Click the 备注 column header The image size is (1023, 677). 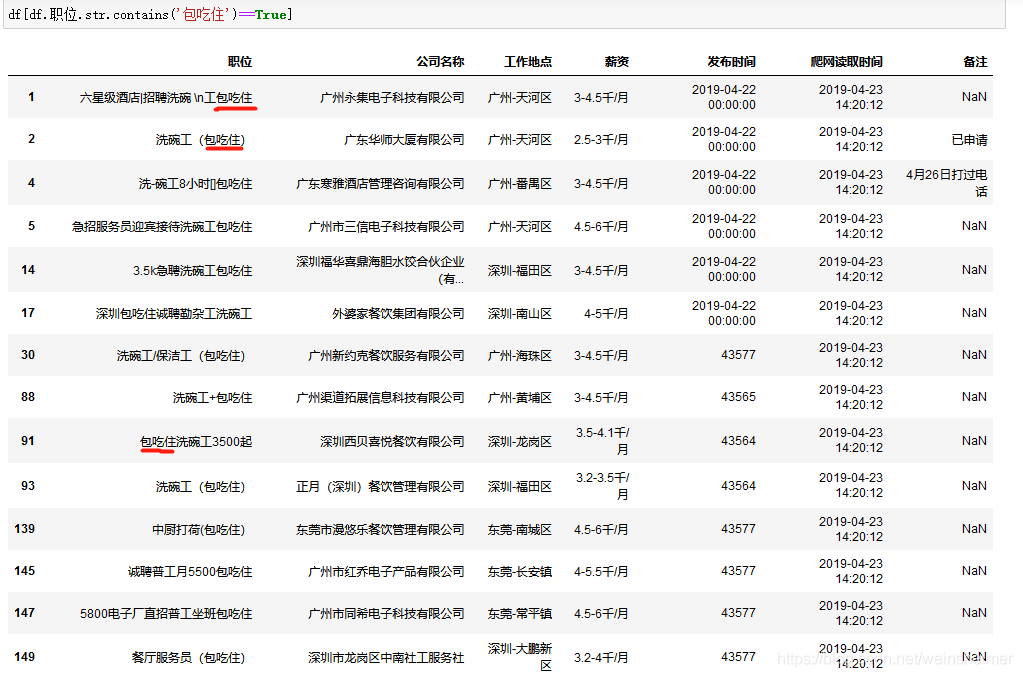[975, 62]
